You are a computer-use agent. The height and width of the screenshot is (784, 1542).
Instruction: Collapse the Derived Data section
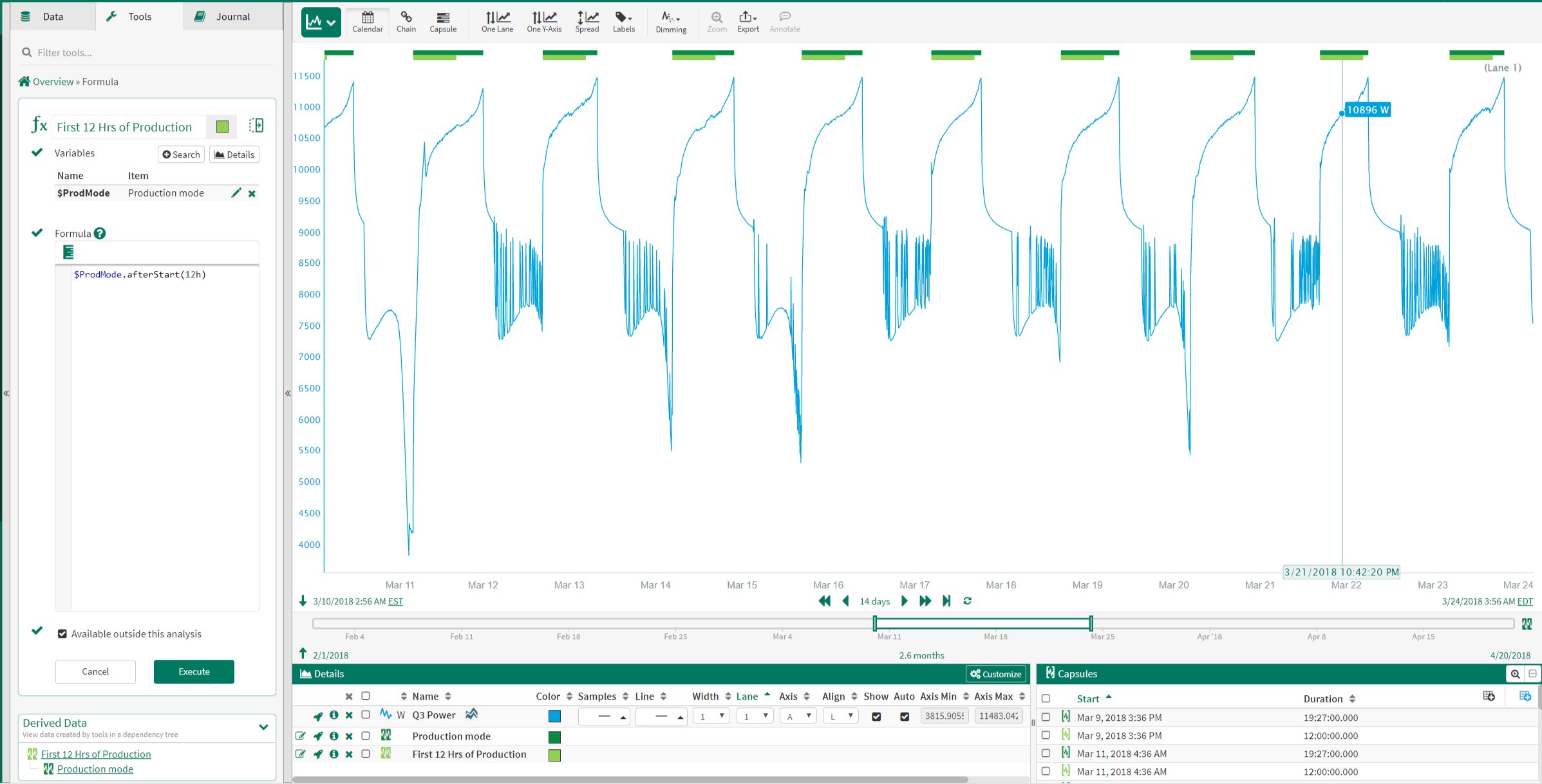click(263, 727)
